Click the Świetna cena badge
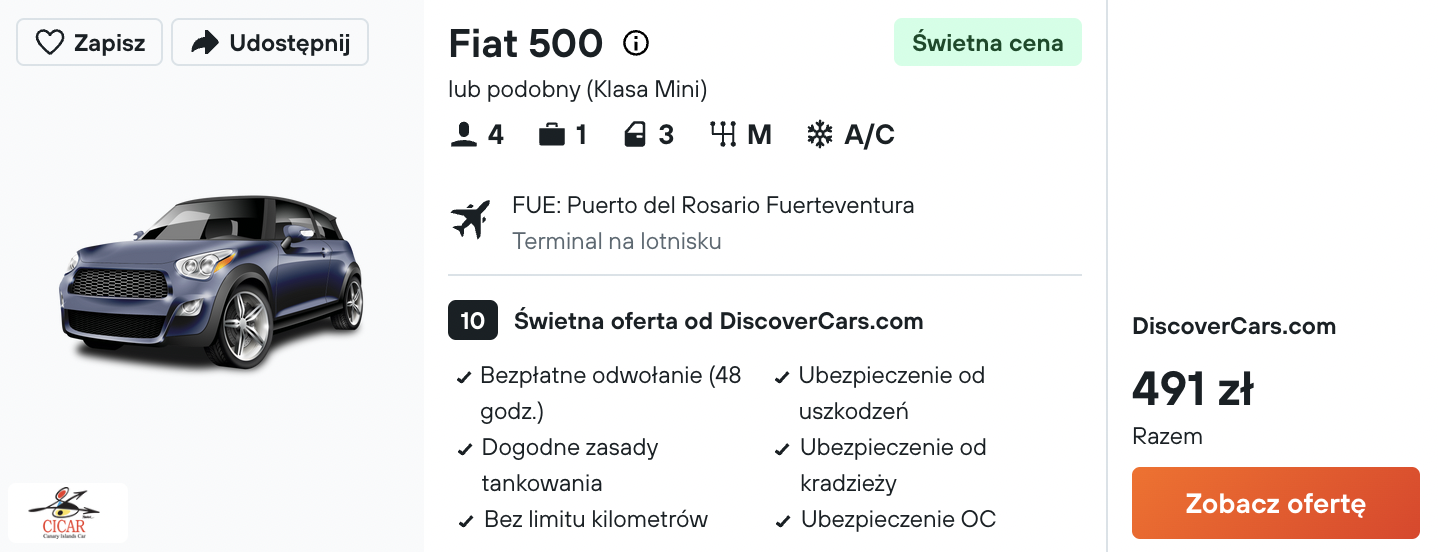The image size is (1438, 552). tap(988, 43)
